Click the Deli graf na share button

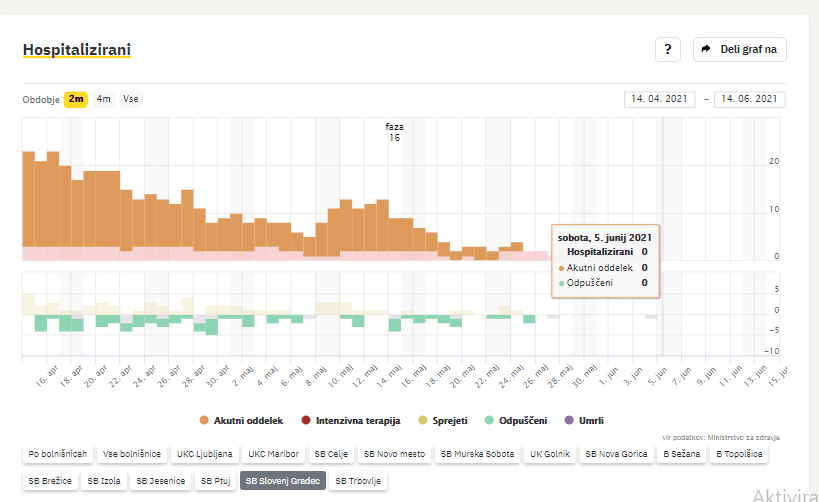[x=739, y=49]
